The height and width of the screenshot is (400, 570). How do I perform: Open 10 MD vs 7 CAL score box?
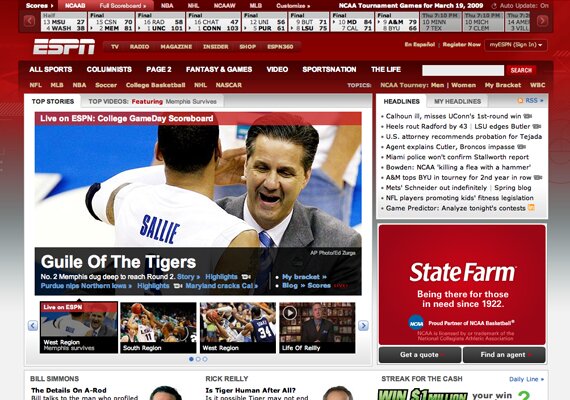(352, 22)
